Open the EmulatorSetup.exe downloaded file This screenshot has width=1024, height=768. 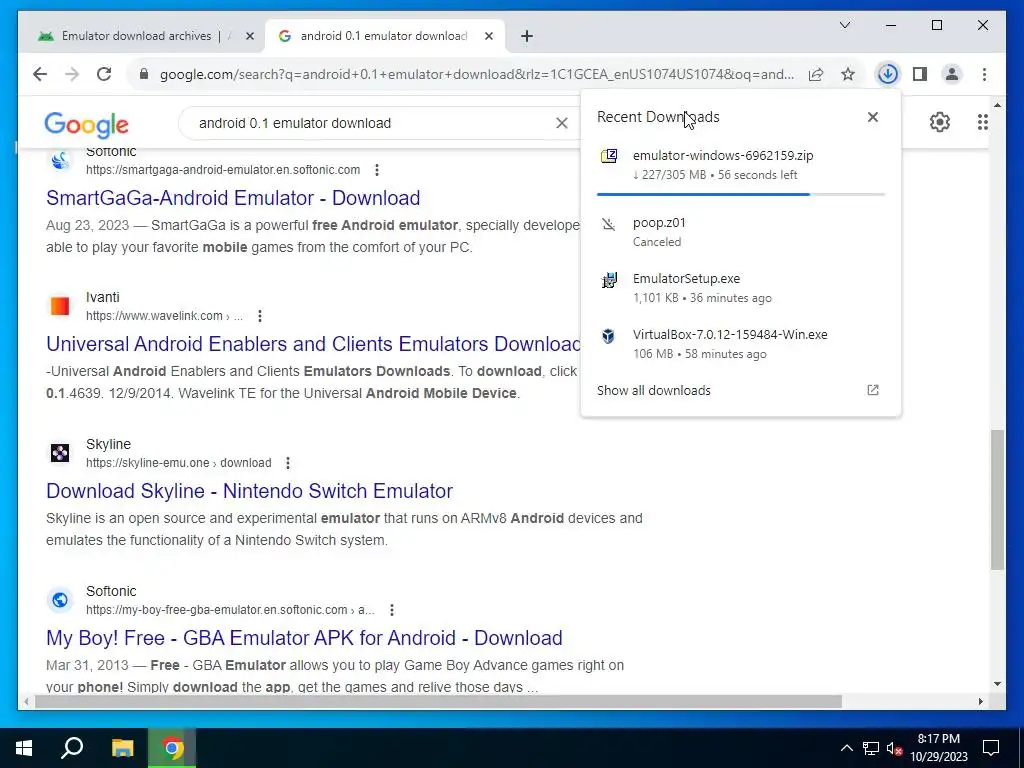point(741,287)
